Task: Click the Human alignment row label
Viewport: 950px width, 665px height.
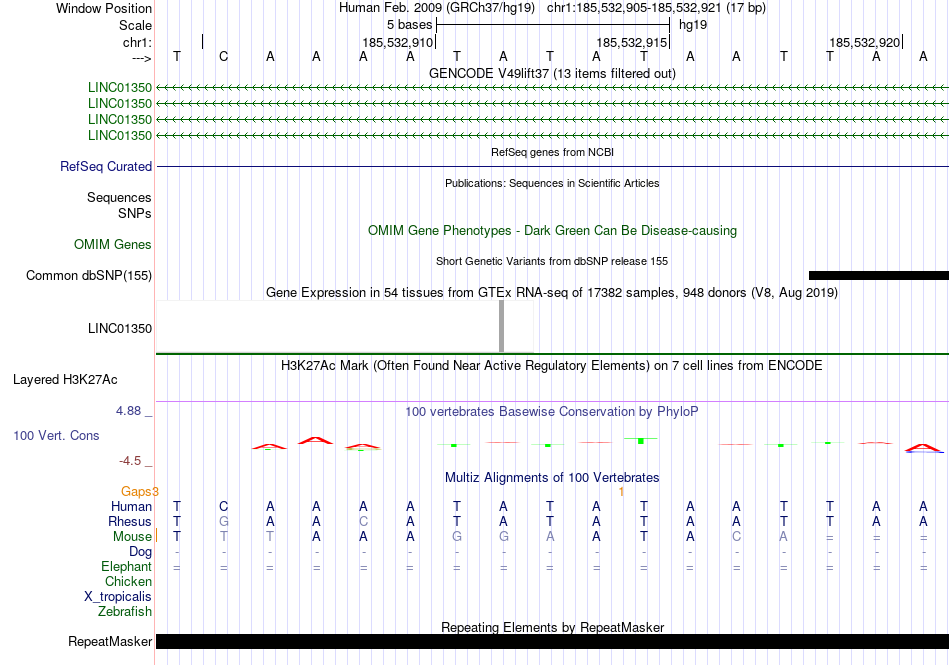Action: tap(131, 506)
